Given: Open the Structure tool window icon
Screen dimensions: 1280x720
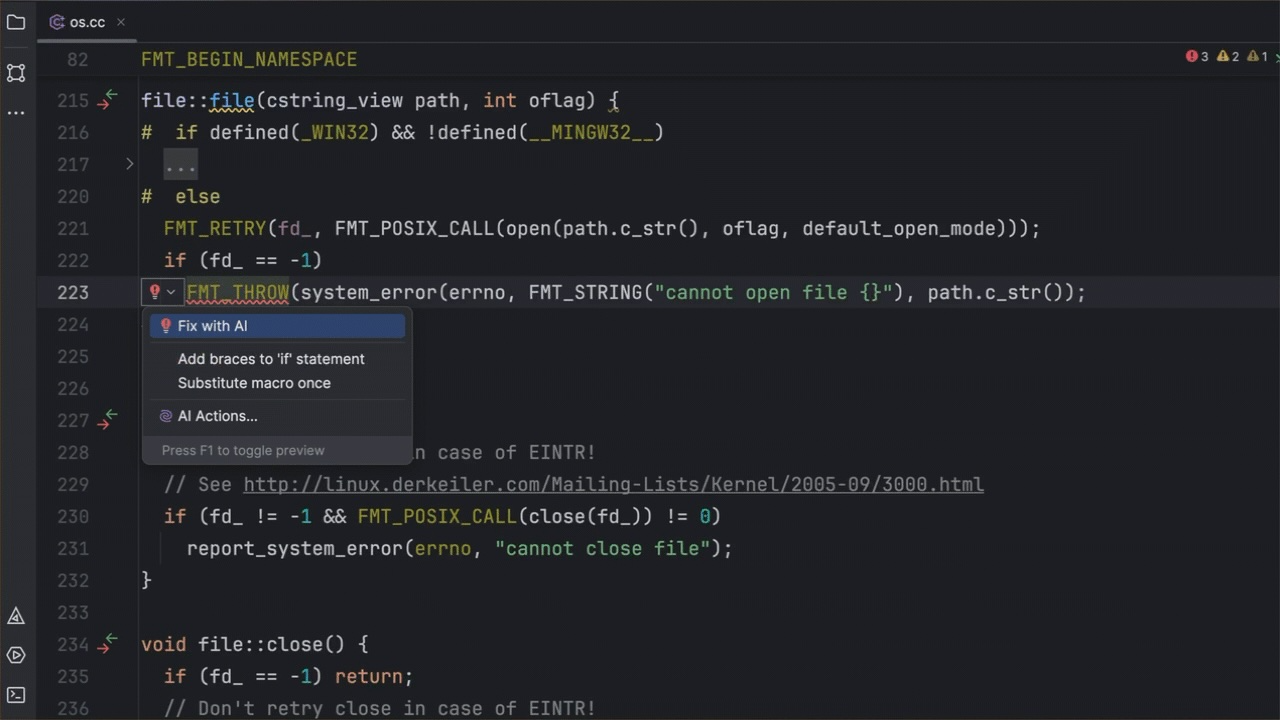Looking at the screenshot, I should pos(16,73).
